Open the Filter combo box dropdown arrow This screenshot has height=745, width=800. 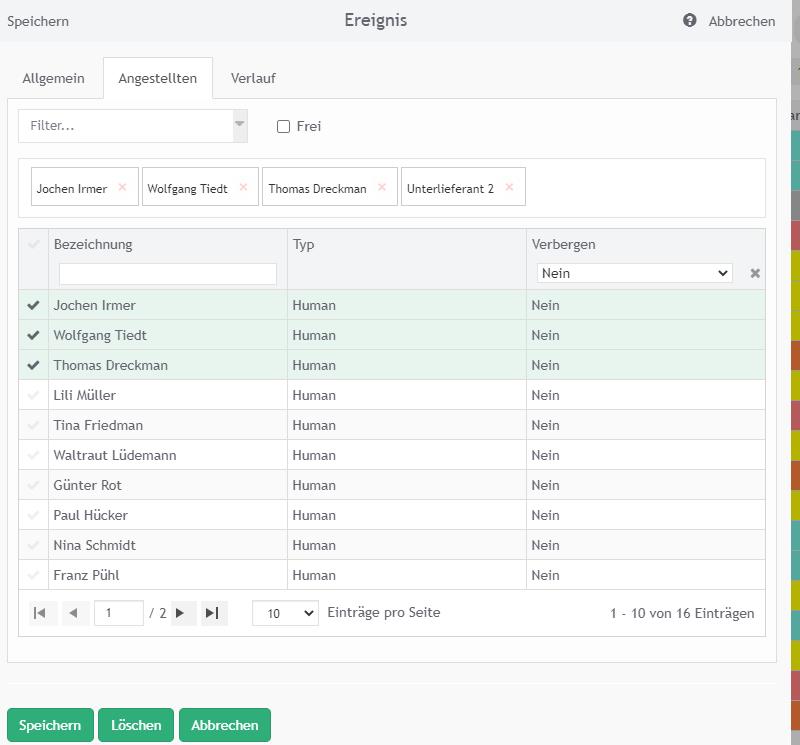pyautogui.click(x=240, y=125)
